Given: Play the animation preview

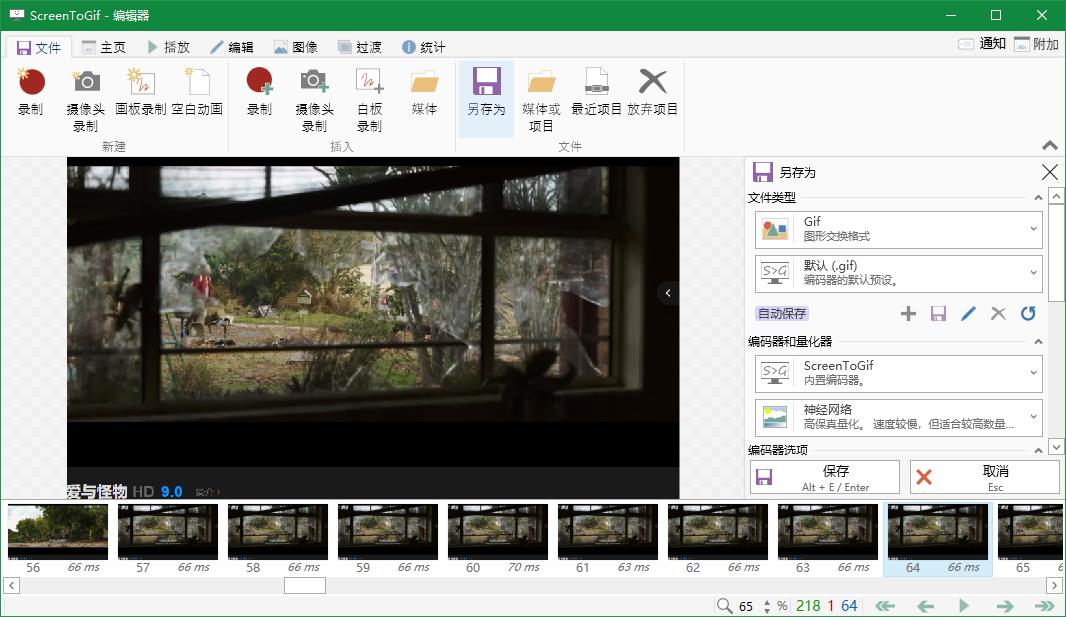Looking at the screenshot, I should (x=964, y=605).
